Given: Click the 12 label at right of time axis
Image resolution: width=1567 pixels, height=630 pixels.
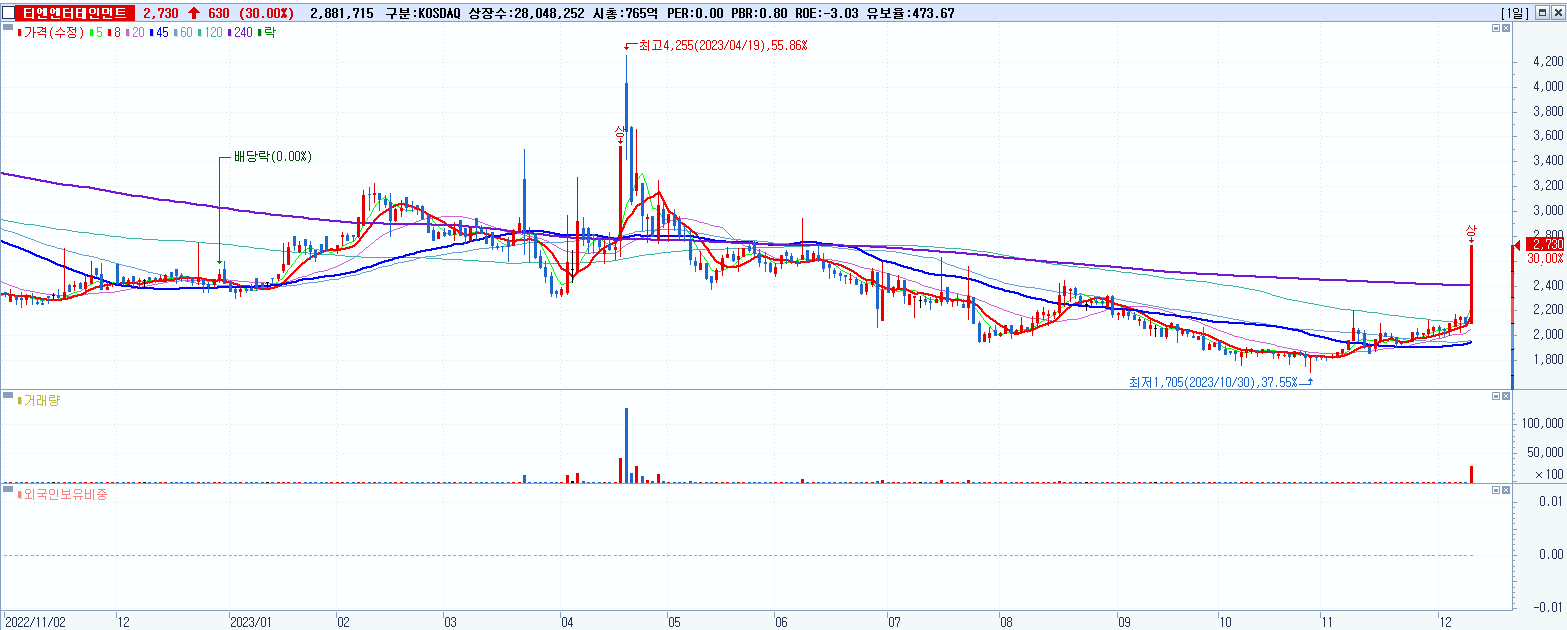Looking at the screenshot, I should pos(1444,621).
